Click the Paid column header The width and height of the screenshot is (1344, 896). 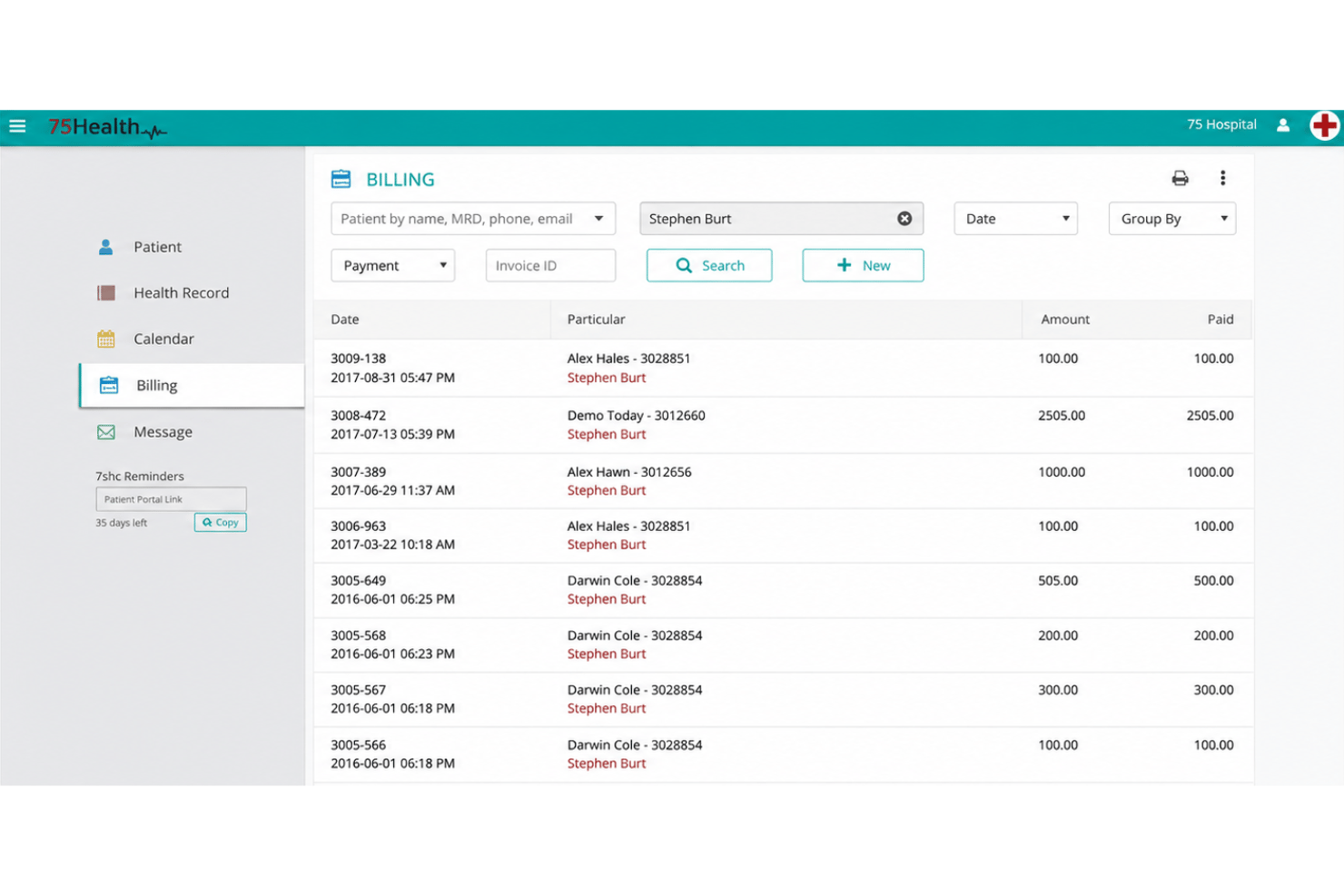click(1220, 320)
